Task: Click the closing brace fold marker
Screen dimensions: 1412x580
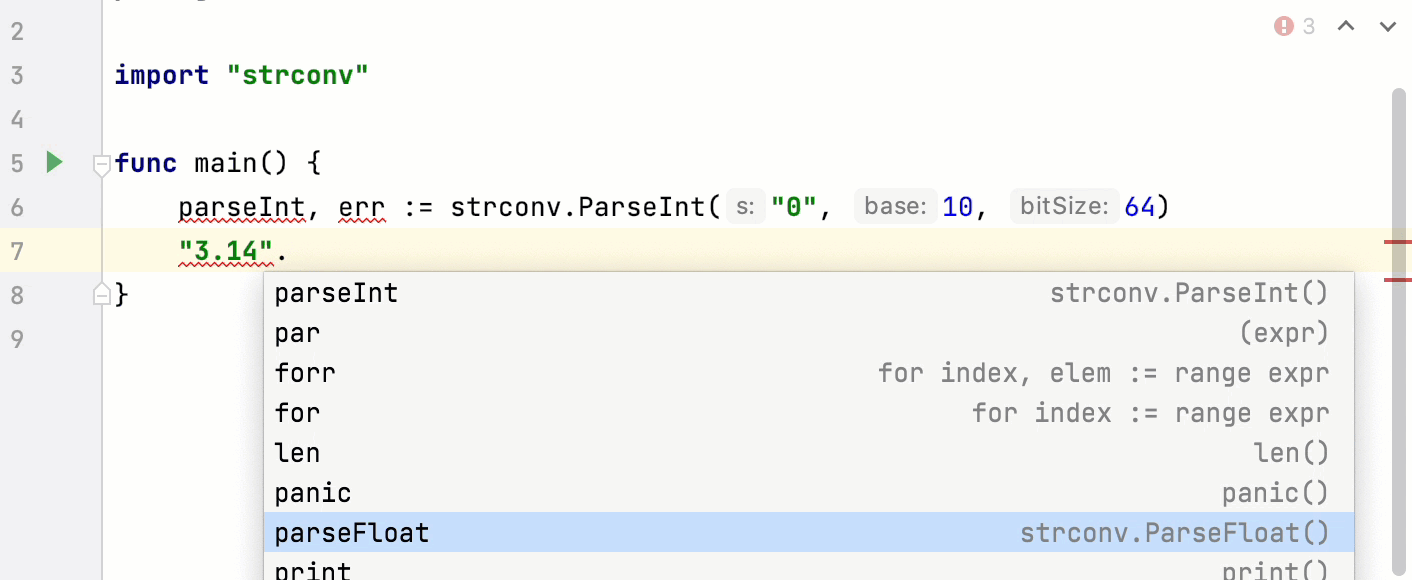Action: coord(101,294)
